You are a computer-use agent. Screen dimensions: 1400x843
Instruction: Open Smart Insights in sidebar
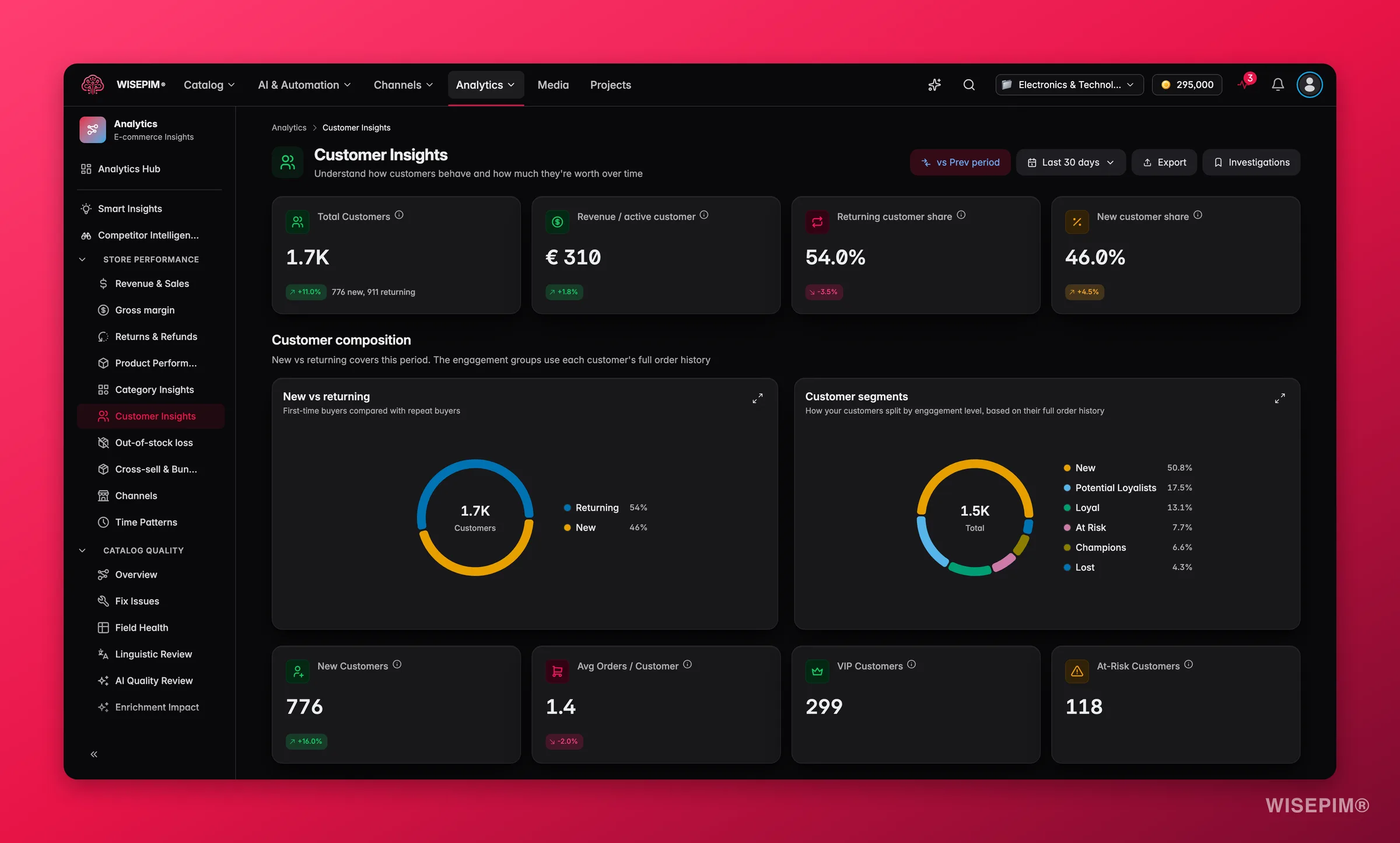[150, 208]
